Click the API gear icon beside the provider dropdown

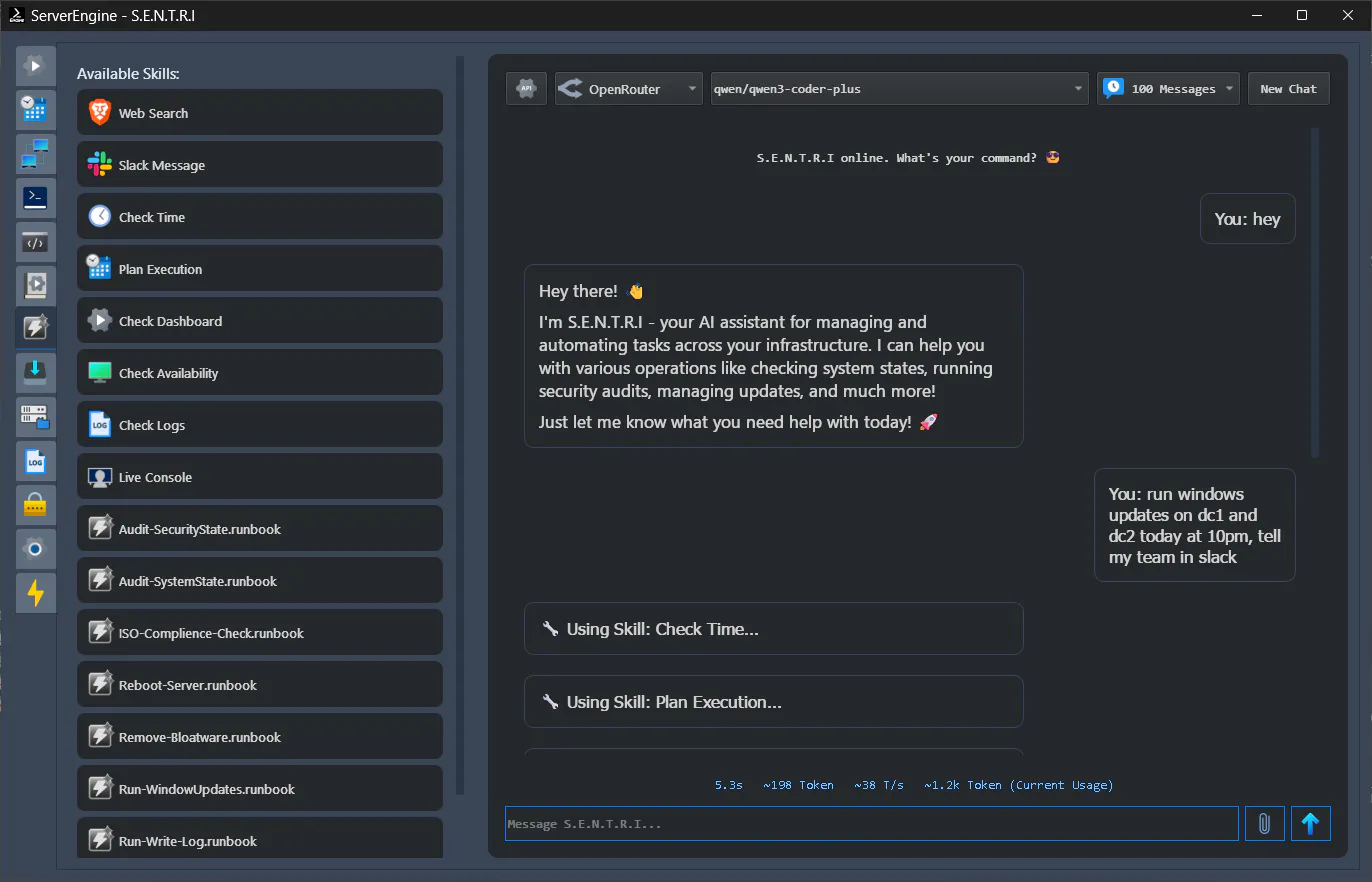click(526, 88)
